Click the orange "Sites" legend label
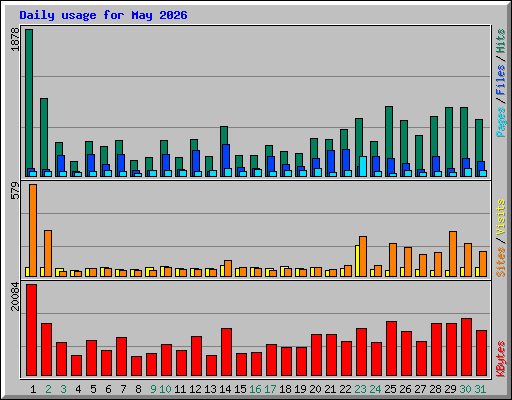 [501, 262]
